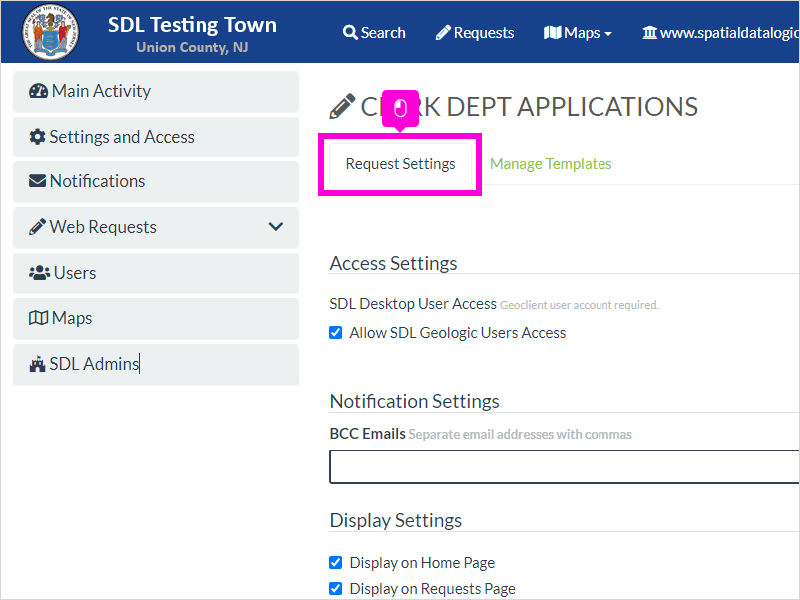Click the Geoclient user account required note
Image resolution: width=800 pixels, height=600 pixels.
tap(579, 305)
